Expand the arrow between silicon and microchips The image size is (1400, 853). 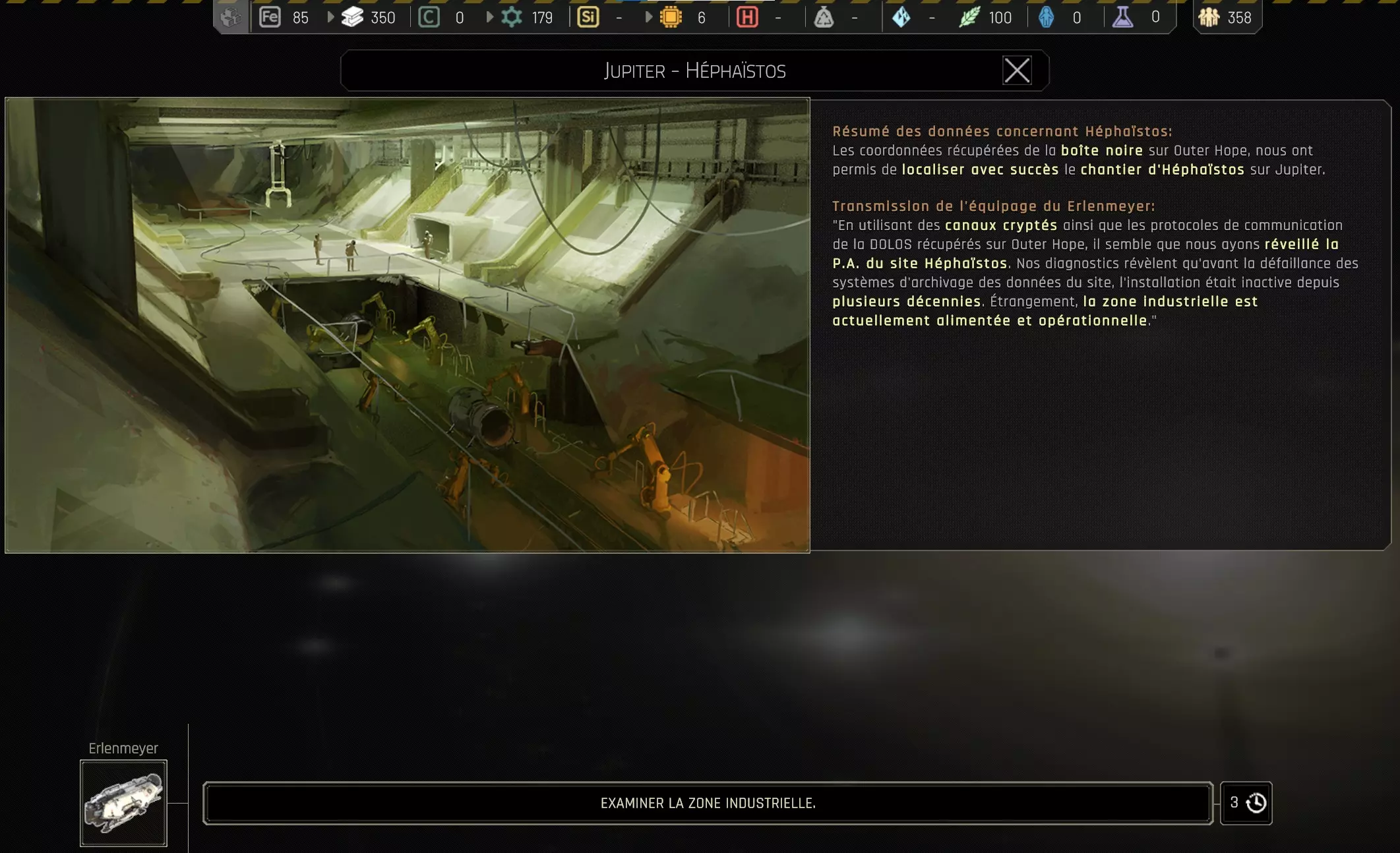pos(648,17)
